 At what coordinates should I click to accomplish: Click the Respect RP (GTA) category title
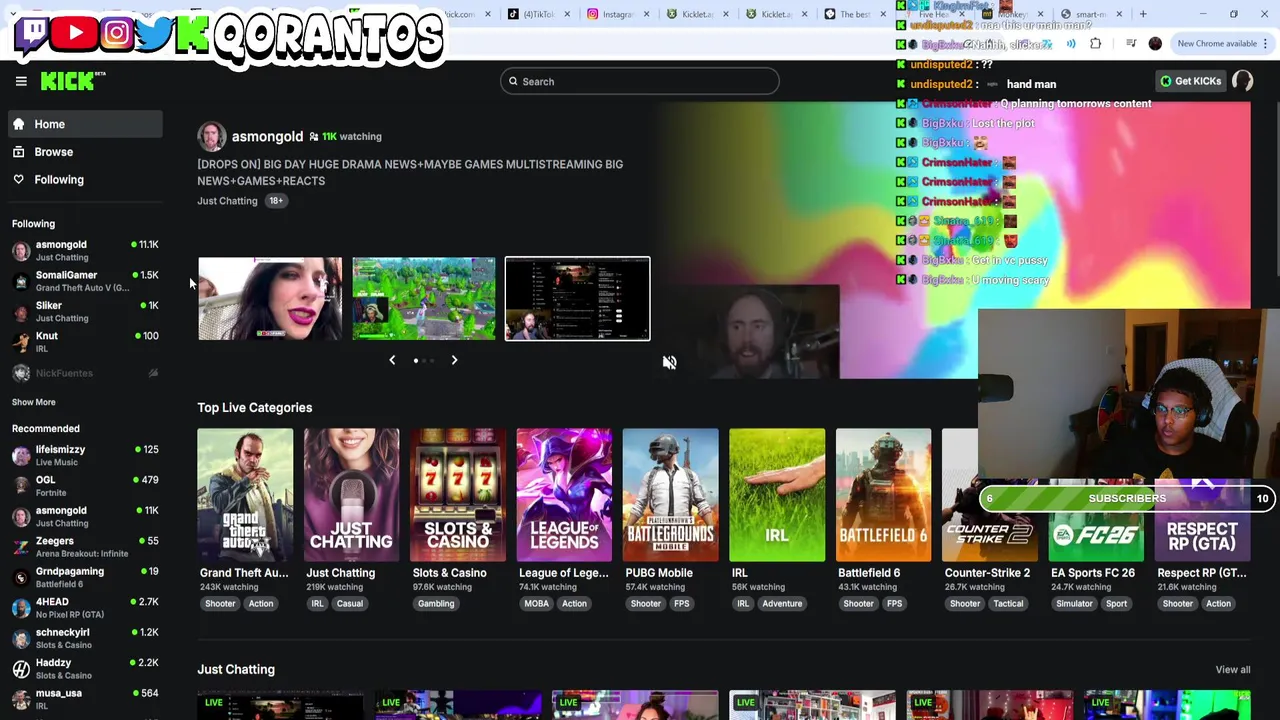click(1201, 573)
